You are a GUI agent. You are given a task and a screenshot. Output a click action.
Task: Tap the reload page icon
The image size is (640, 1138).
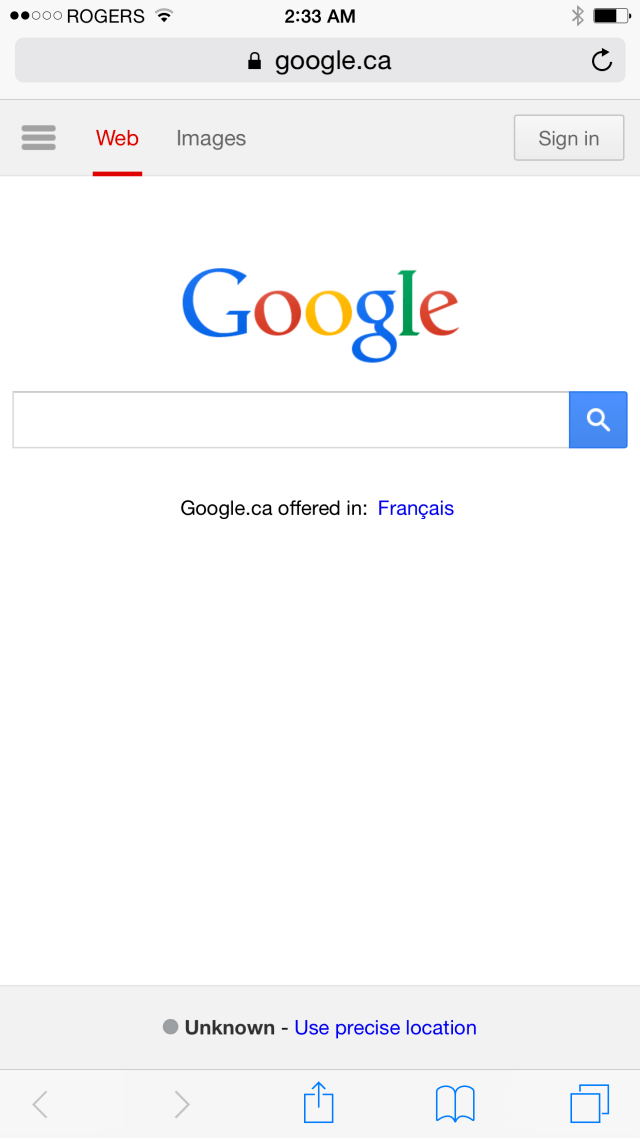[x=602, y=61]
